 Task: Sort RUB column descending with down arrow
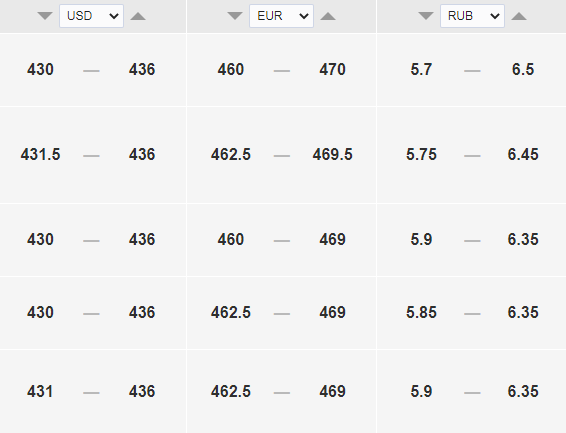pos(426,16)
